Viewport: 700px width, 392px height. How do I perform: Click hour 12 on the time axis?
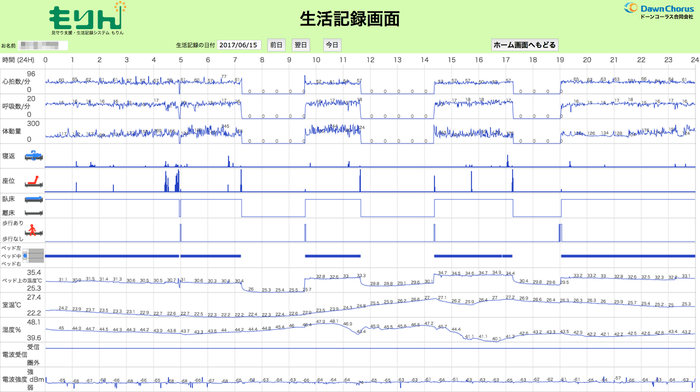371,60
